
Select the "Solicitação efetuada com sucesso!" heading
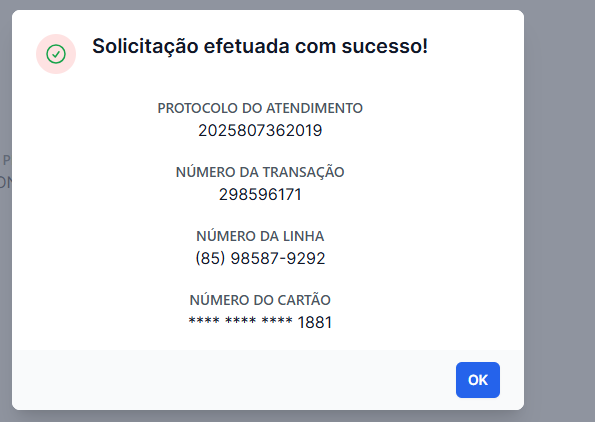point(260,46)
